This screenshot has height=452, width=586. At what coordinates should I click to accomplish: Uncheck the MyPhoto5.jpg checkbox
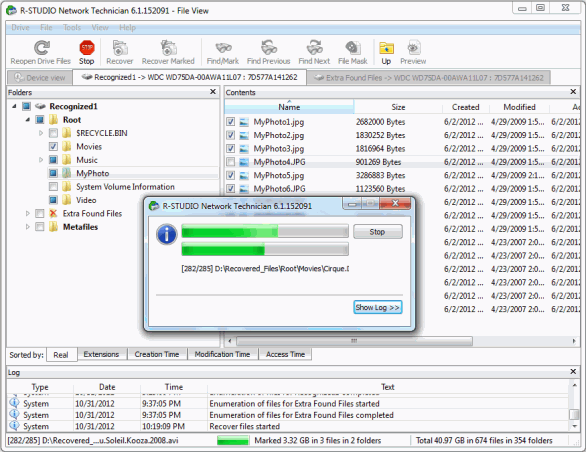pos(231,175)
